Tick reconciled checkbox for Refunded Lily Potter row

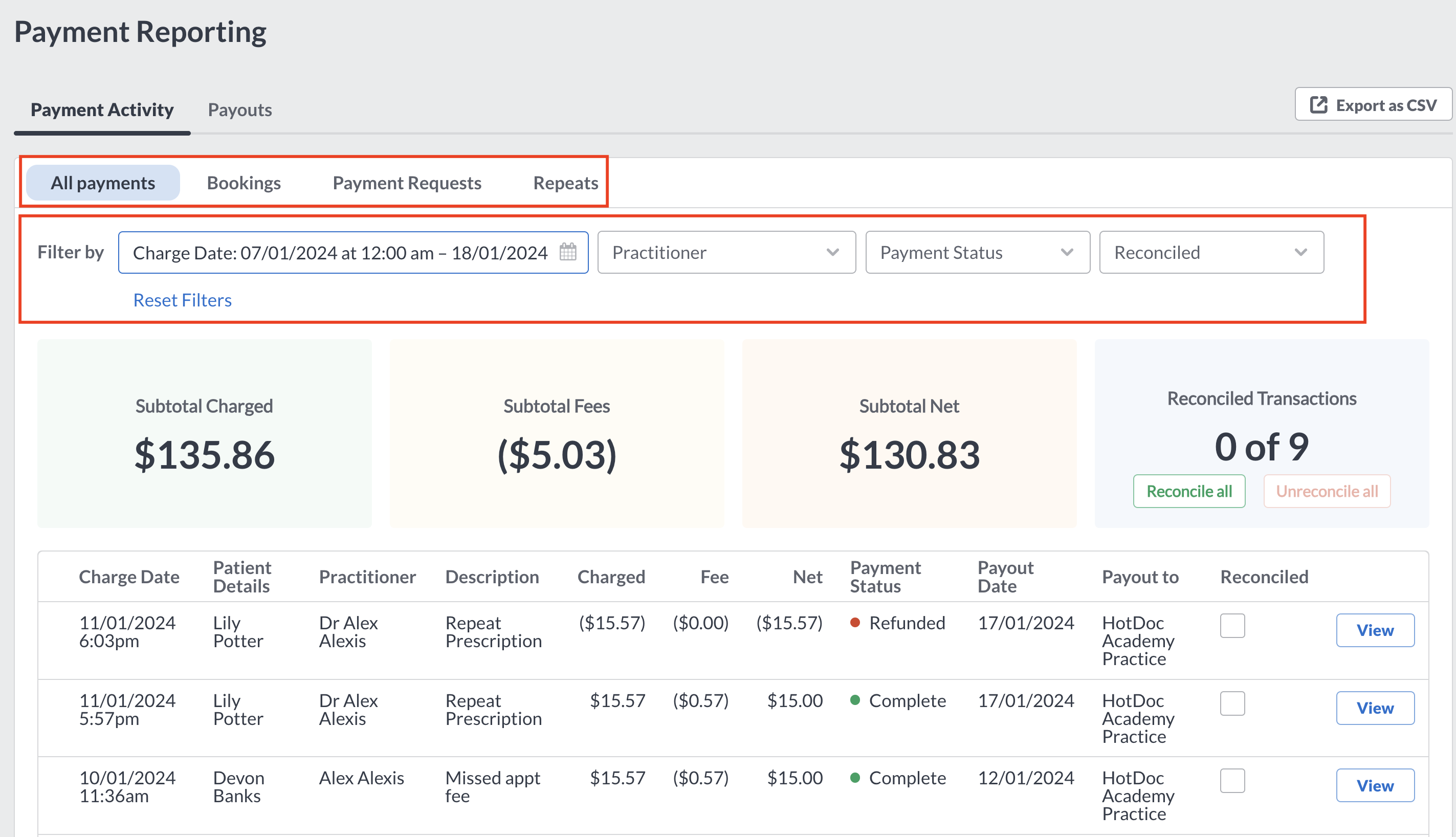pos(1232,626)
